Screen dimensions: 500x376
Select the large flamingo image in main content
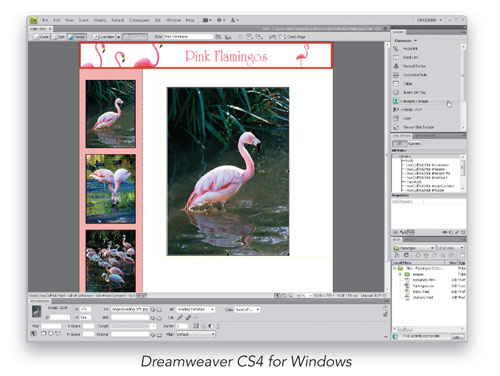[x=228, y=172]
